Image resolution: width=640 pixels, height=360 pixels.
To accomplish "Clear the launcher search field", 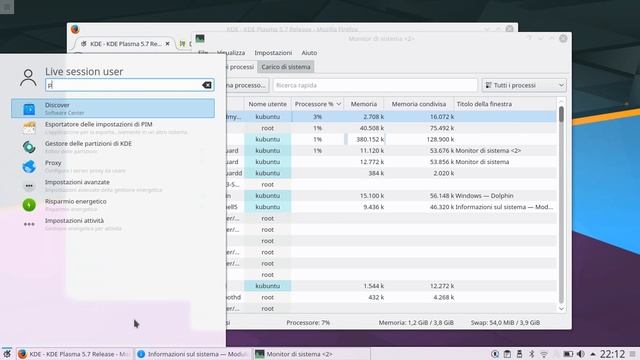I will (207, 85).
